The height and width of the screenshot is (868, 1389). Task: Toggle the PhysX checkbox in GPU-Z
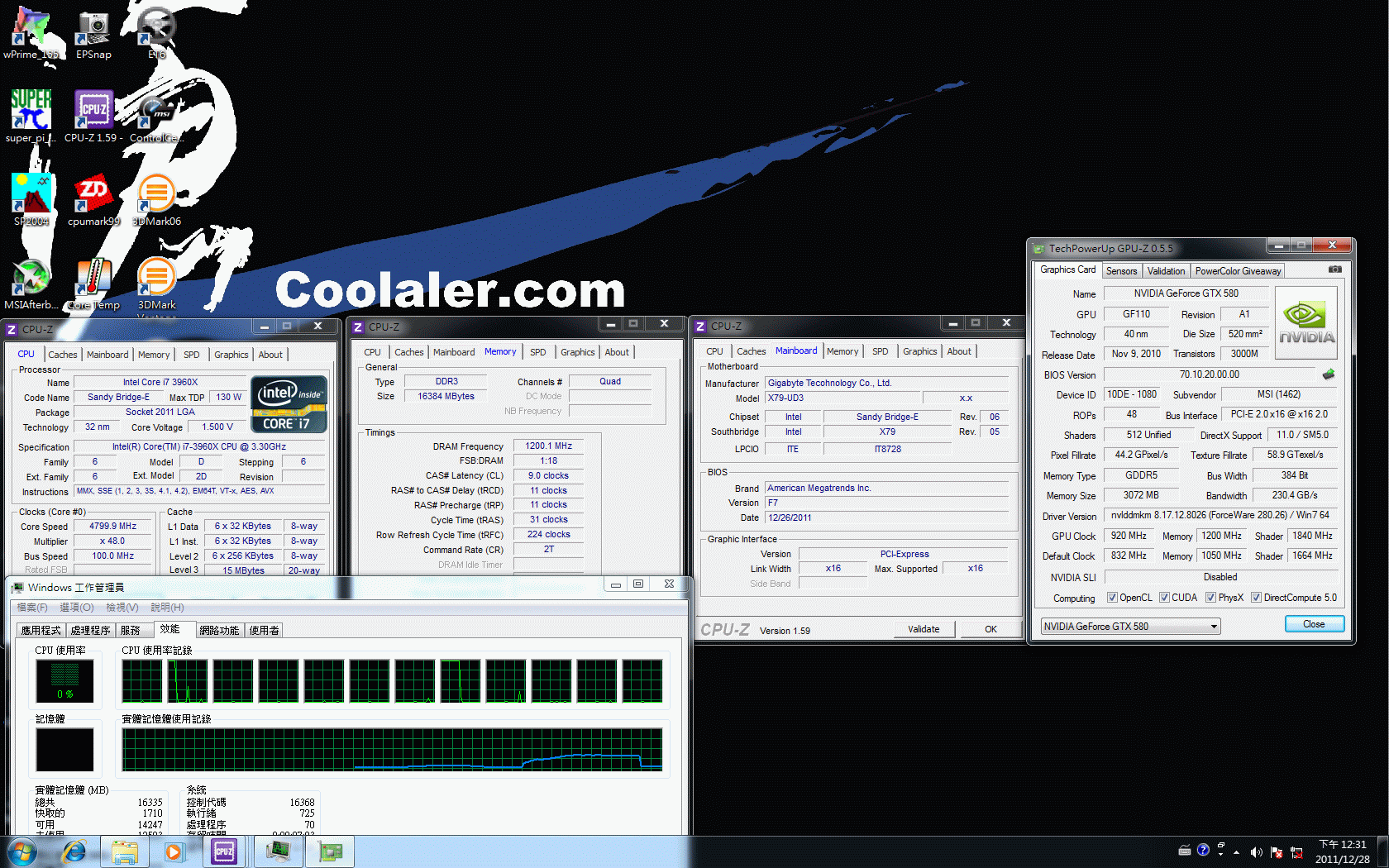click(x=1210, y=598)
